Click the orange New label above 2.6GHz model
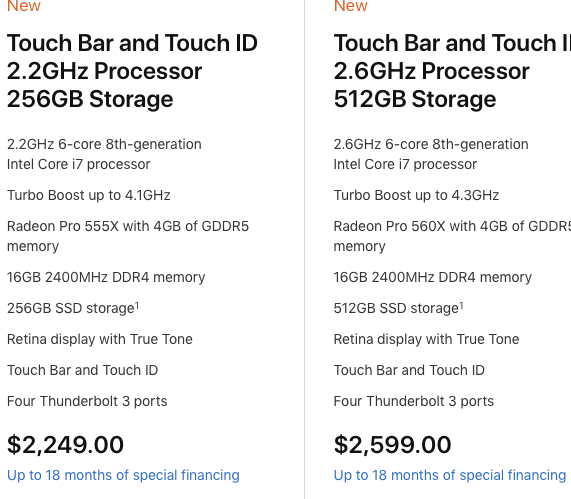The height and width of the screenshot is (499, 571). [351, 6]
